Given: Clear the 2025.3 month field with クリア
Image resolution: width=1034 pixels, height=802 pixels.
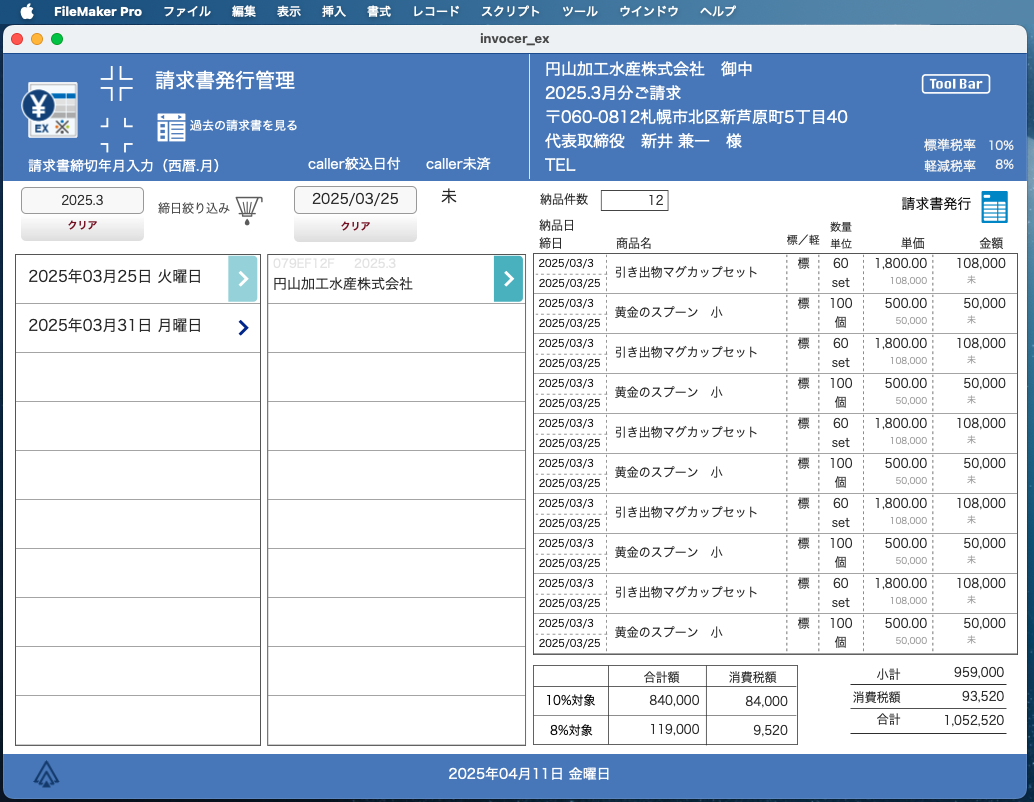Looking at the screenshot, I should point(82,226).
